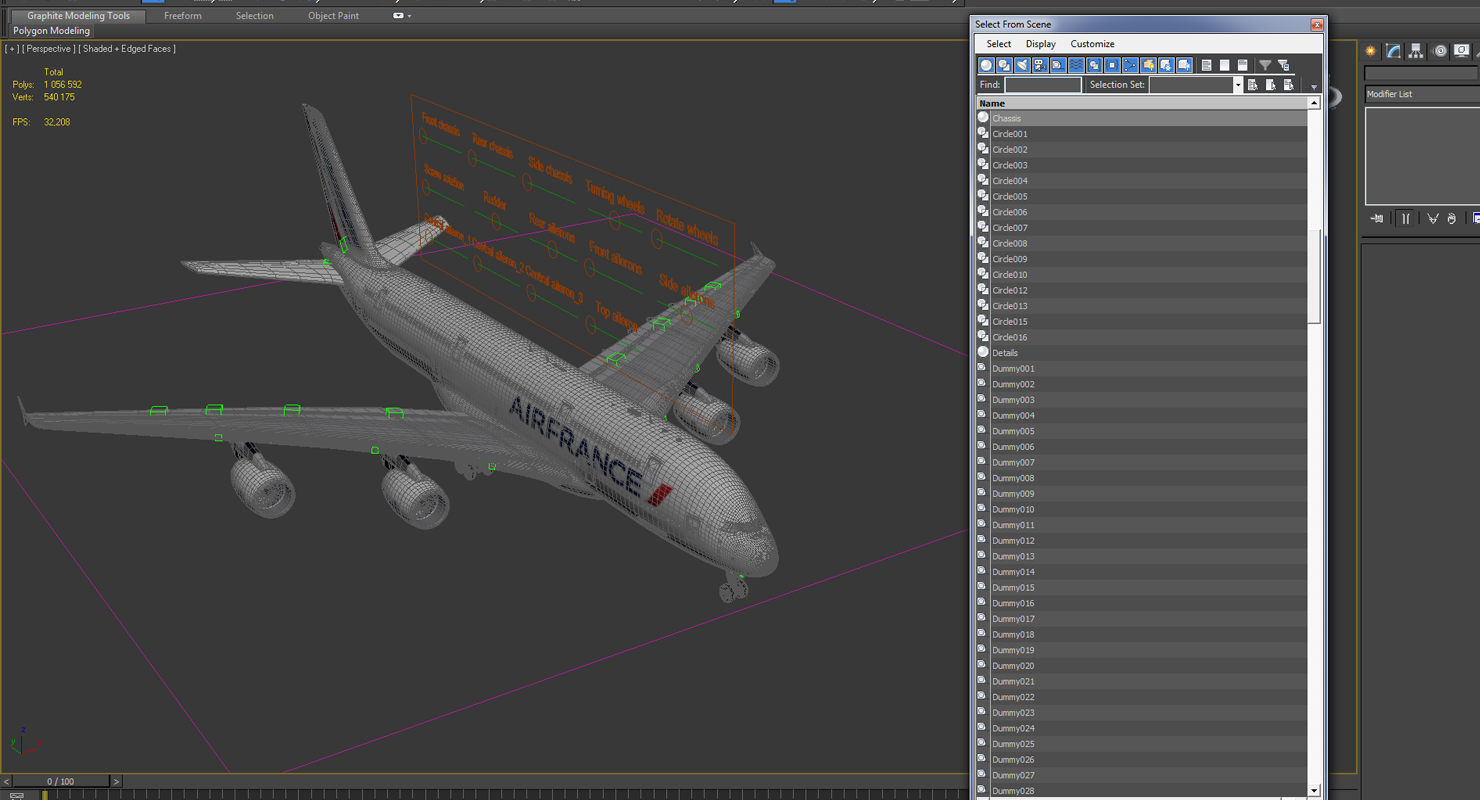Image resolution: width=1480 pixels, height=800 pixels.
Task: Toggle Display Space Warps filter icon
Action: point(1076,65)
